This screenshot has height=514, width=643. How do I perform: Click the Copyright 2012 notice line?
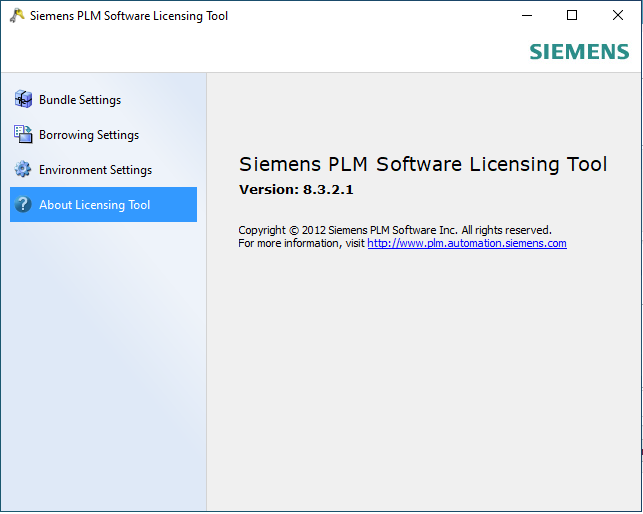[x=394, y=230]
